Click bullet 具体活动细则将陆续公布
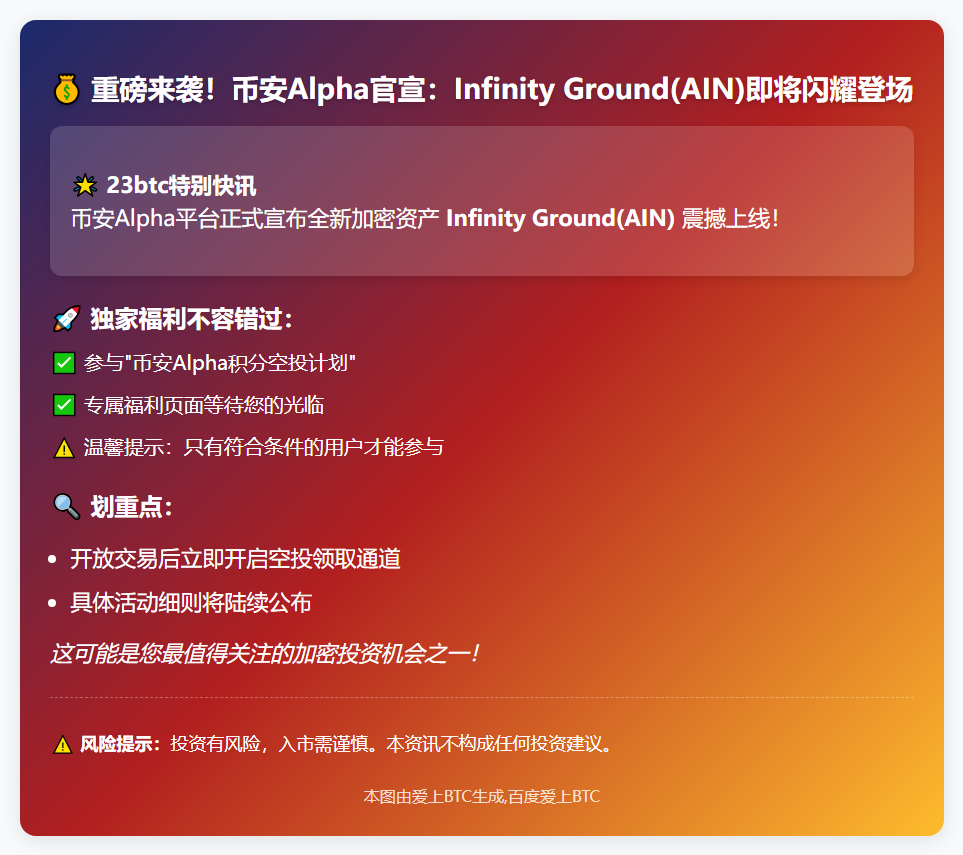The width and height of the screenshot is (963, 855). (191, 603)
